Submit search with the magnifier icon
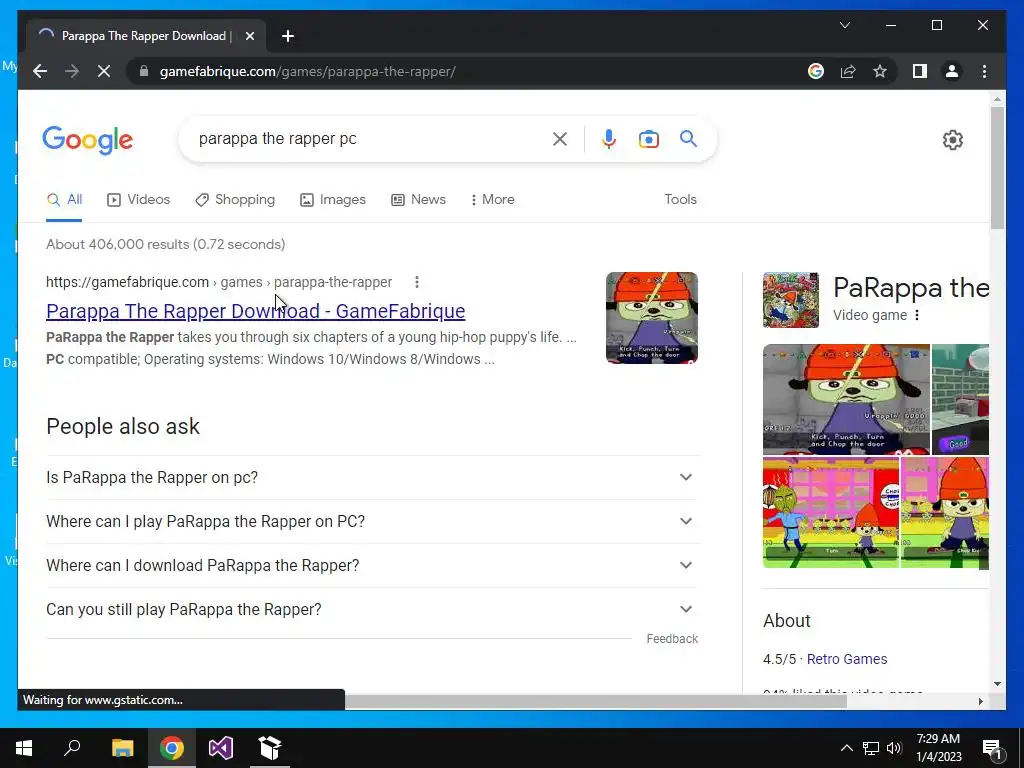 (x=688, y=138)
